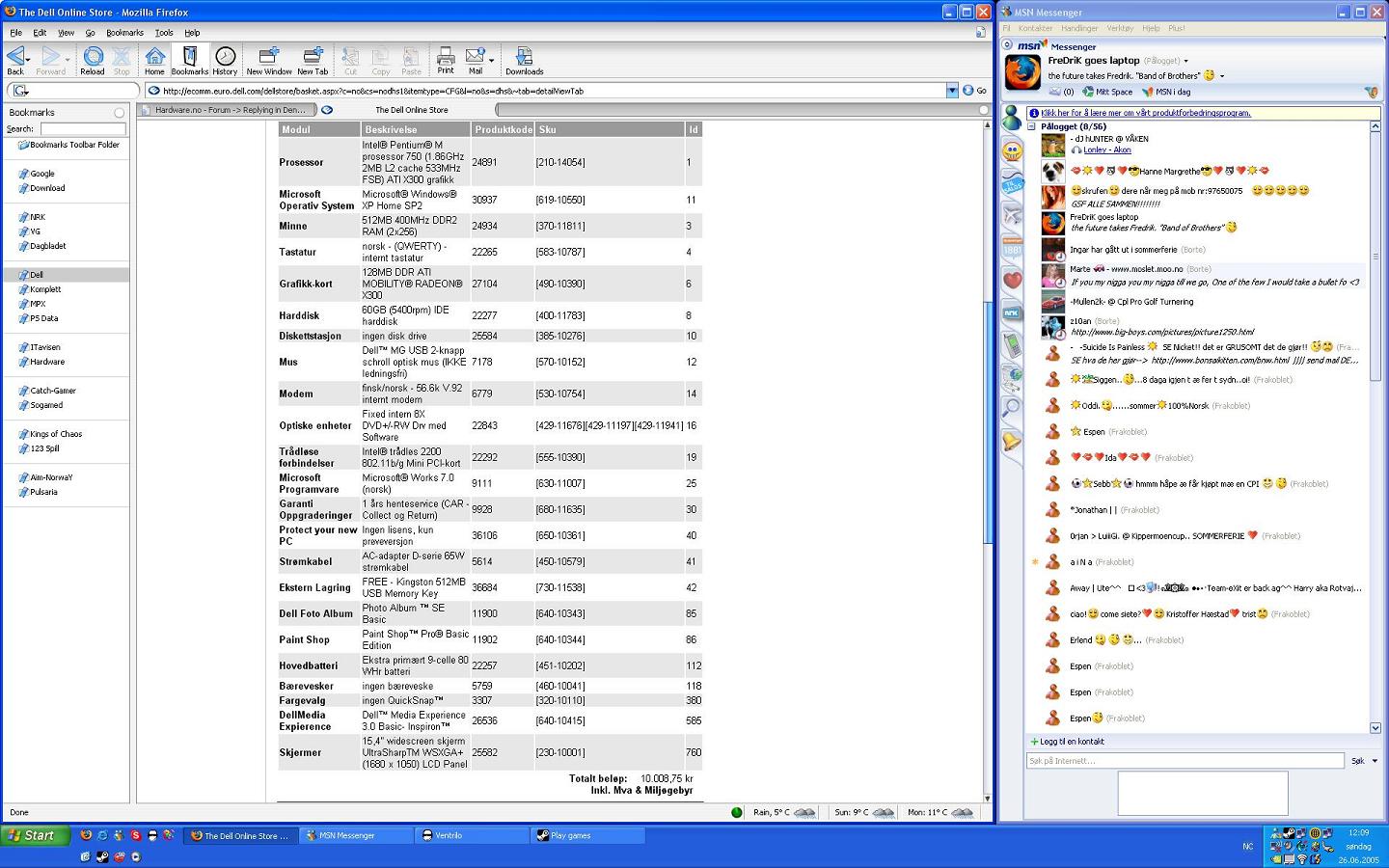This screenshot has height=868, width=1389.
Task: Click the bookmarks Search field
Action: coord(83,128)
